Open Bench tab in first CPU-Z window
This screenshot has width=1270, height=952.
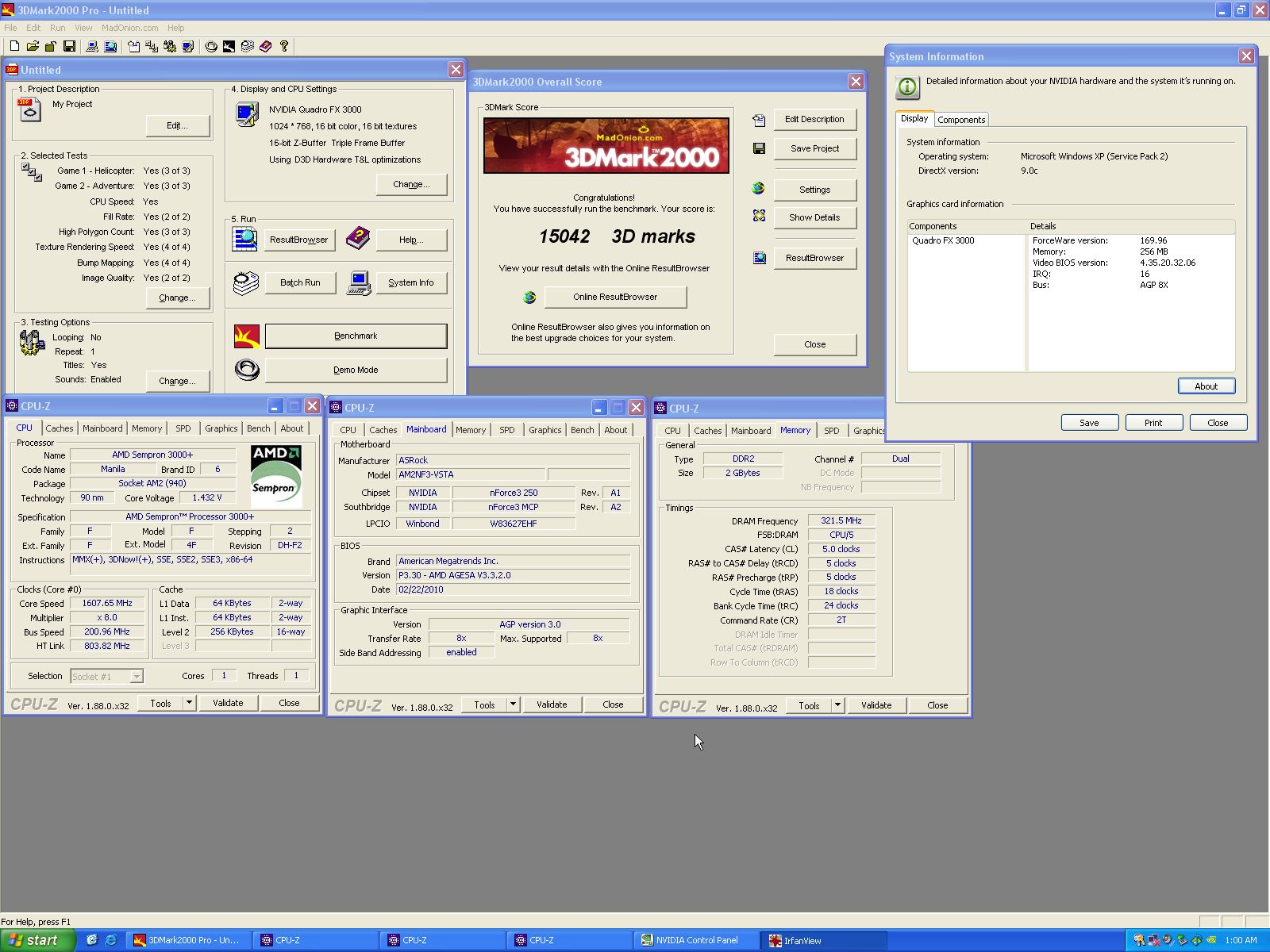point(259,428)
